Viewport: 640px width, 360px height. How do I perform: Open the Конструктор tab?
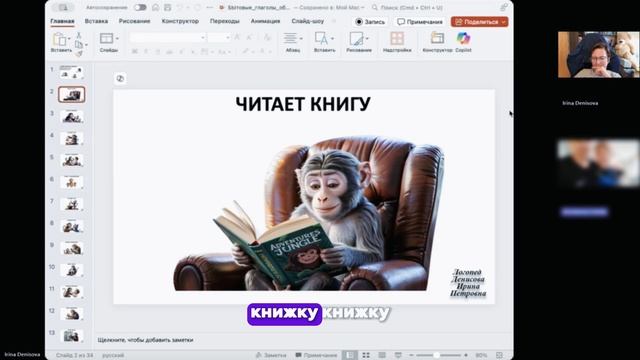(x=180, y=21)
